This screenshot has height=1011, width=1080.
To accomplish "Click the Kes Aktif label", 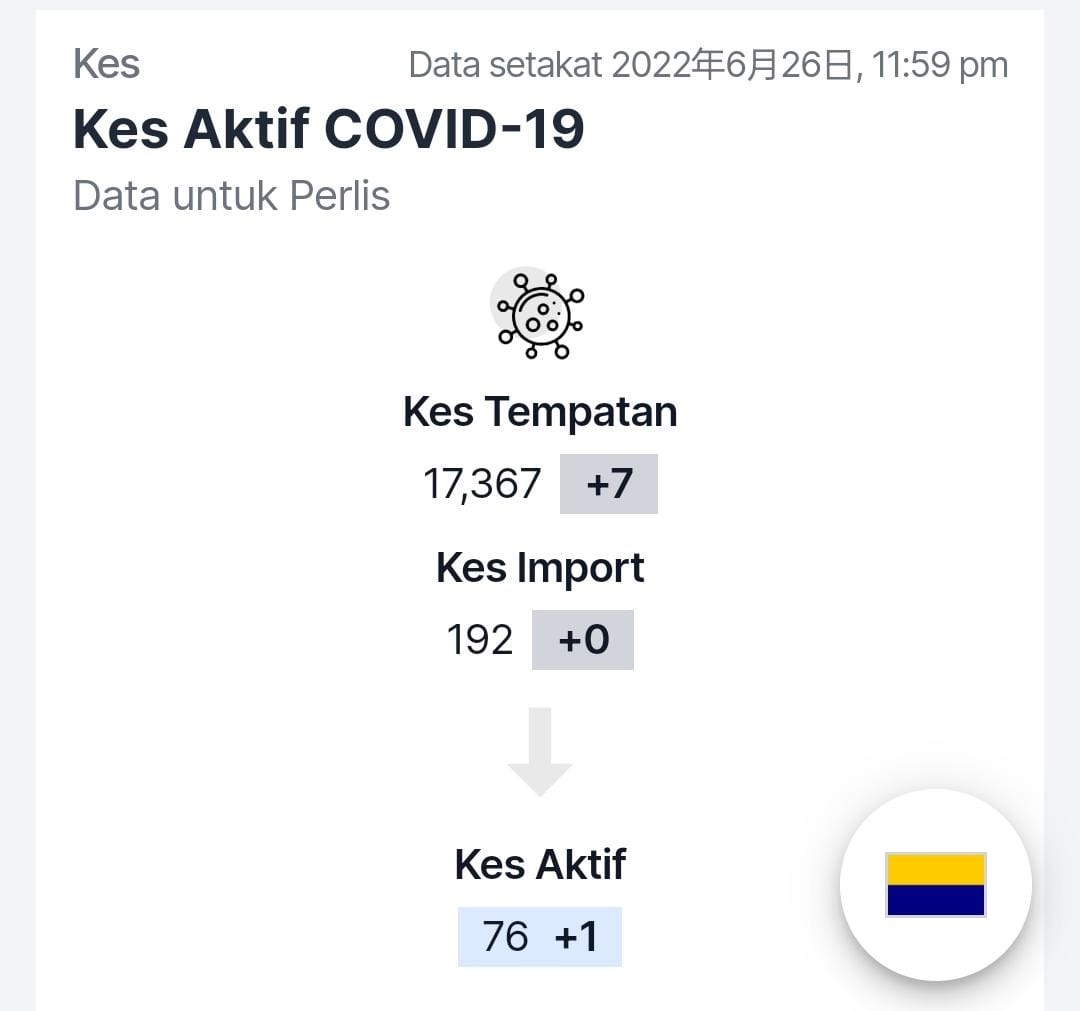I will (x=540, y=864).
